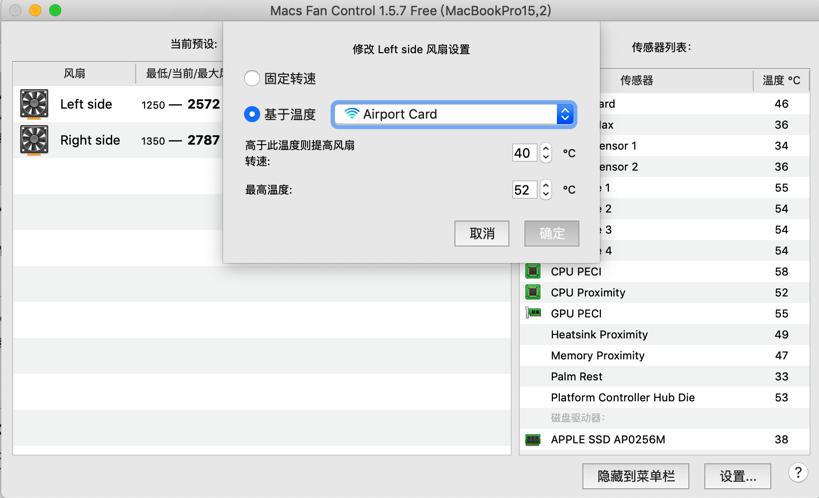Click the CPU Proximity chip icon
Viewport: 819px width, 498px height.
pyautogui.click(x=533, y=292)
